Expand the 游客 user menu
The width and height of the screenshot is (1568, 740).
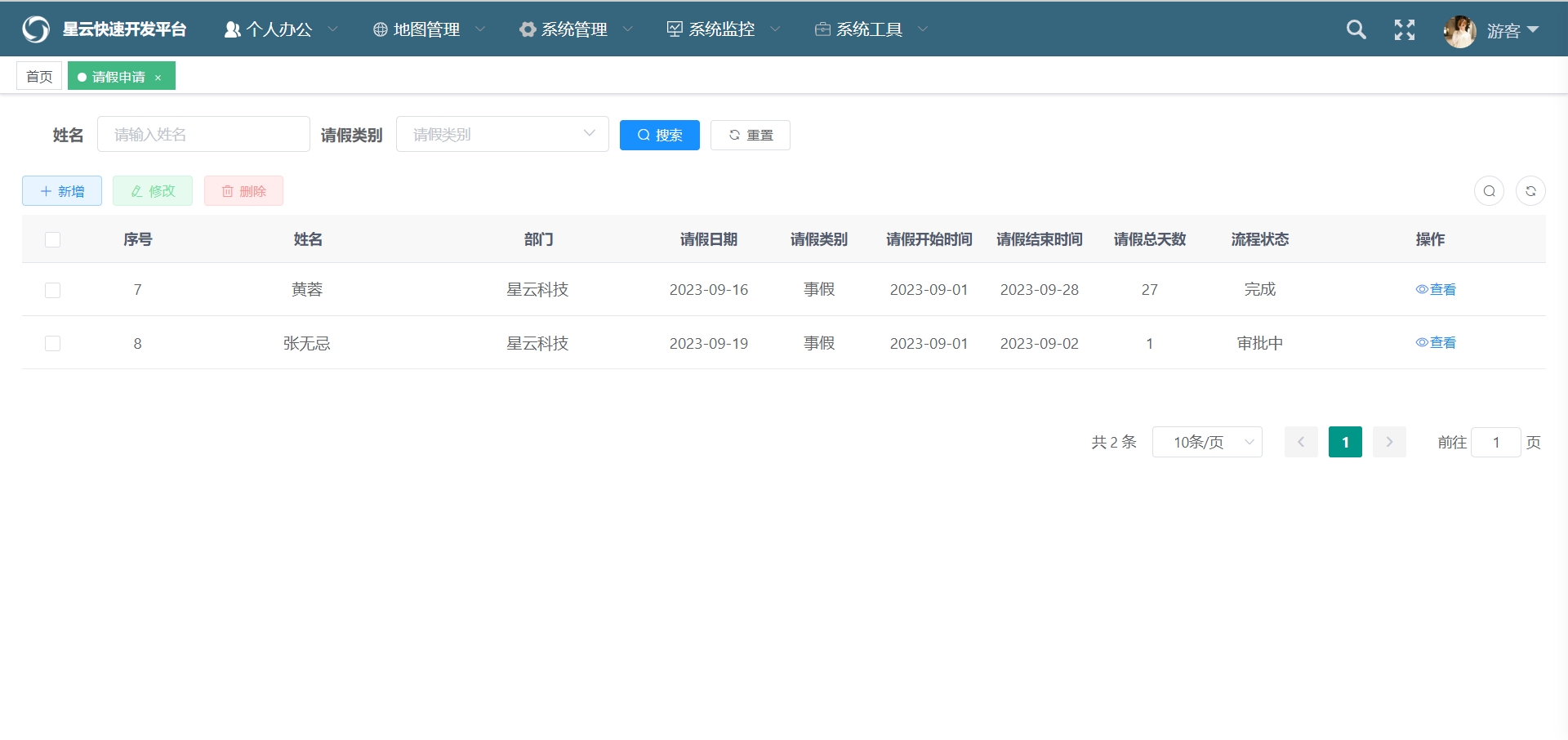[x=1512, y=30]
